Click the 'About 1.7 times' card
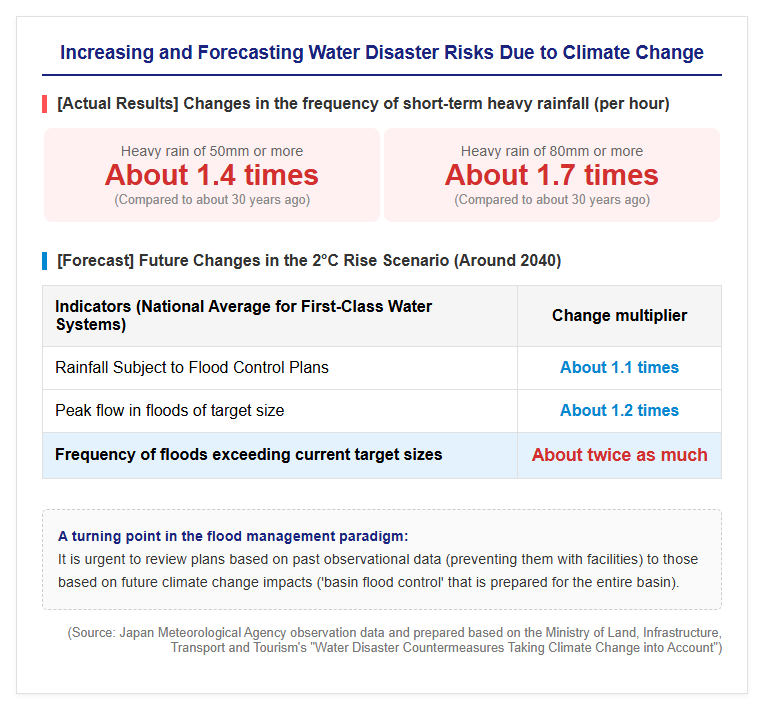This screenshot has height=711, width=764. (552, 175)
